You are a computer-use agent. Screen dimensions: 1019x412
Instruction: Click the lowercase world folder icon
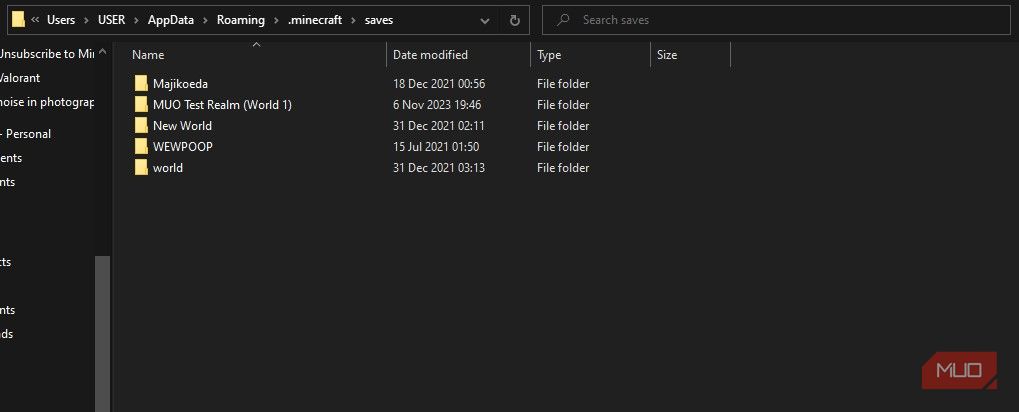pyautogui.click(x=140, y=168)
